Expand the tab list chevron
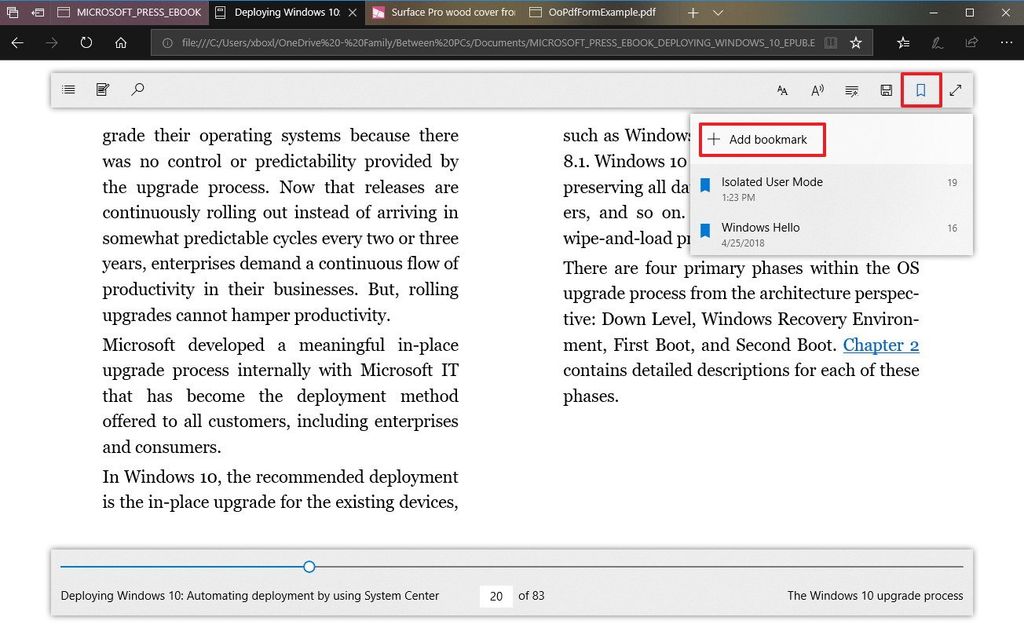Image resolution: width=1024 pixels, height=628 pixels. point(718,13)
